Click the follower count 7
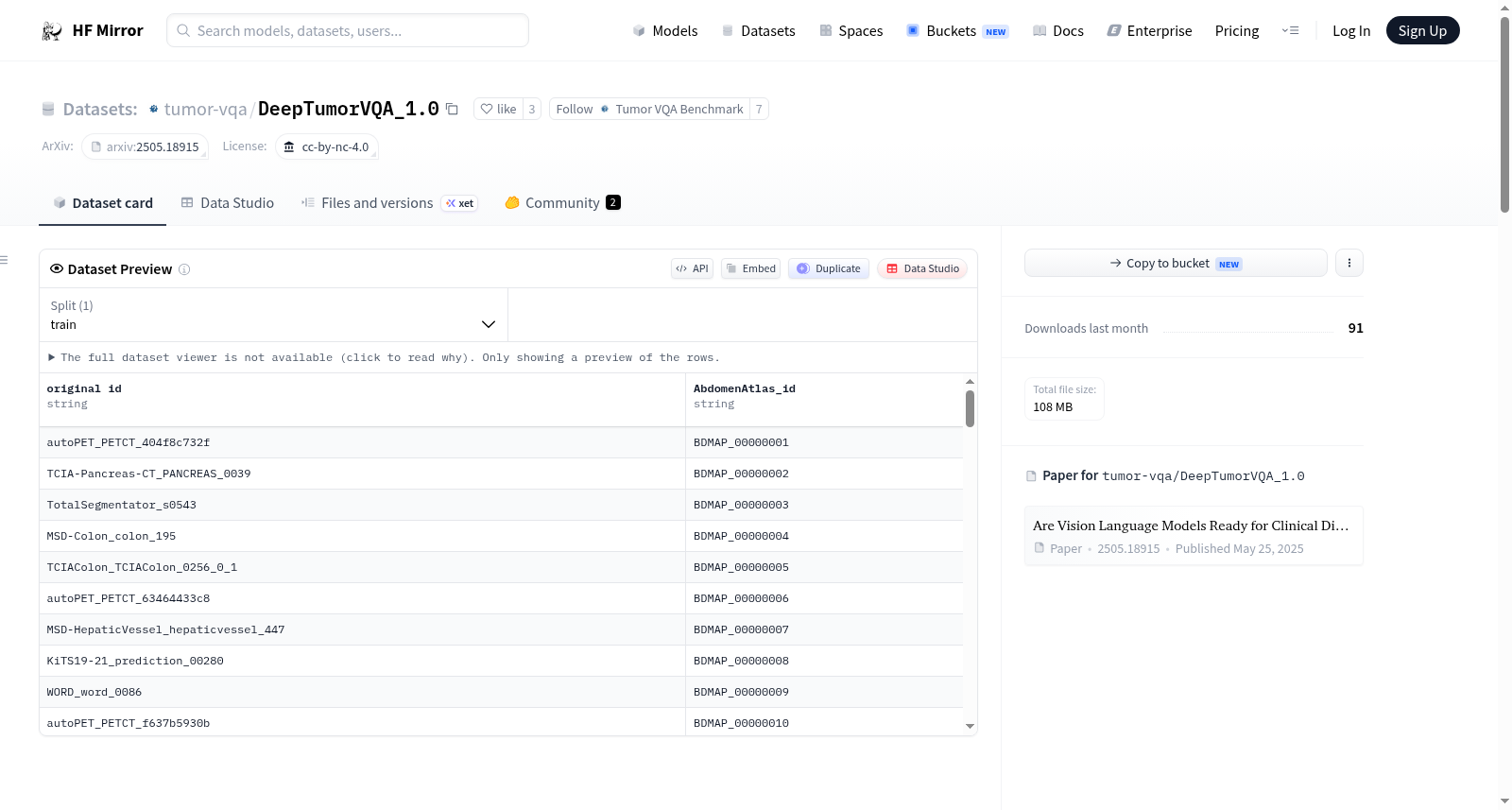 [759, 109]
